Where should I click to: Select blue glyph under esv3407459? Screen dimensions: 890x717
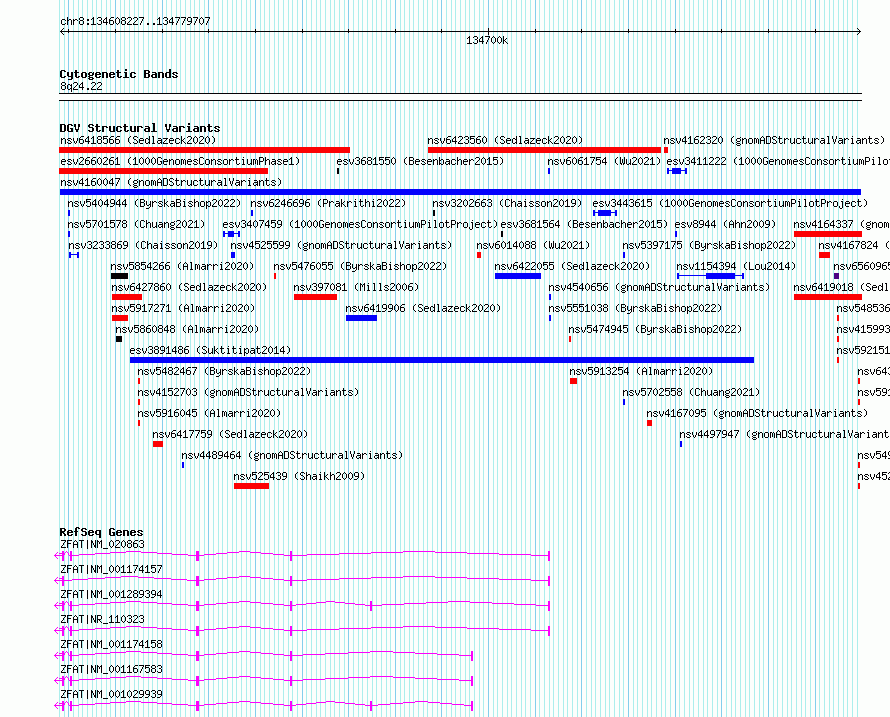232,234
